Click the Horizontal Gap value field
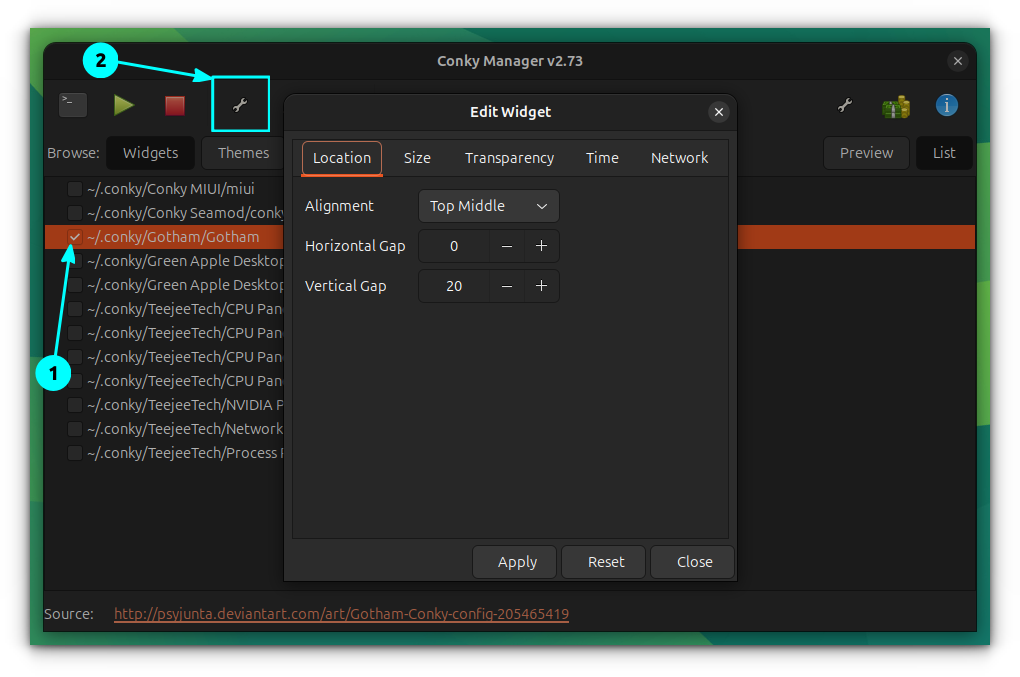 click(454, 246)
